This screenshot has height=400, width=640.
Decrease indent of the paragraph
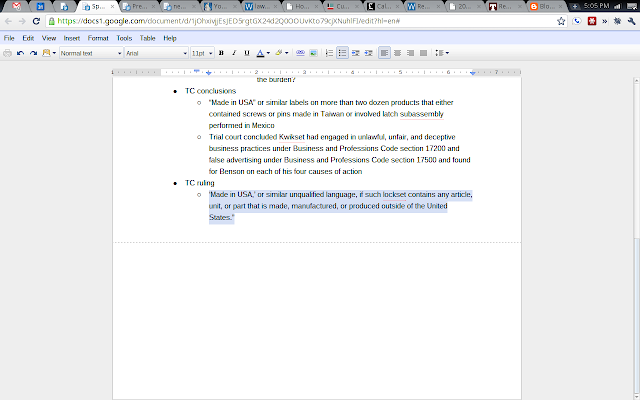pos(356,53)
